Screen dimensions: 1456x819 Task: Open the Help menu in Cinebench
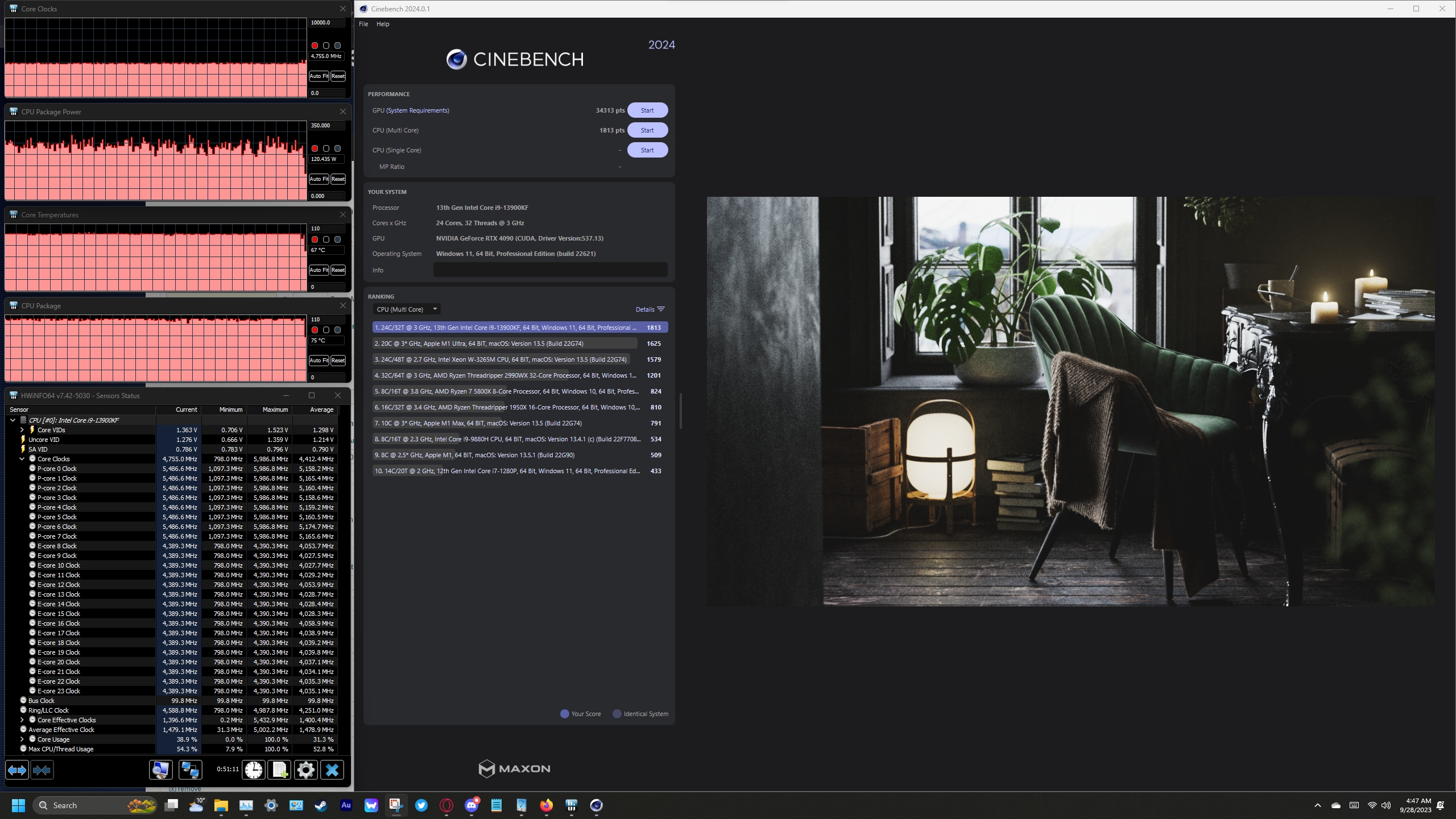(x=383, y=24)
